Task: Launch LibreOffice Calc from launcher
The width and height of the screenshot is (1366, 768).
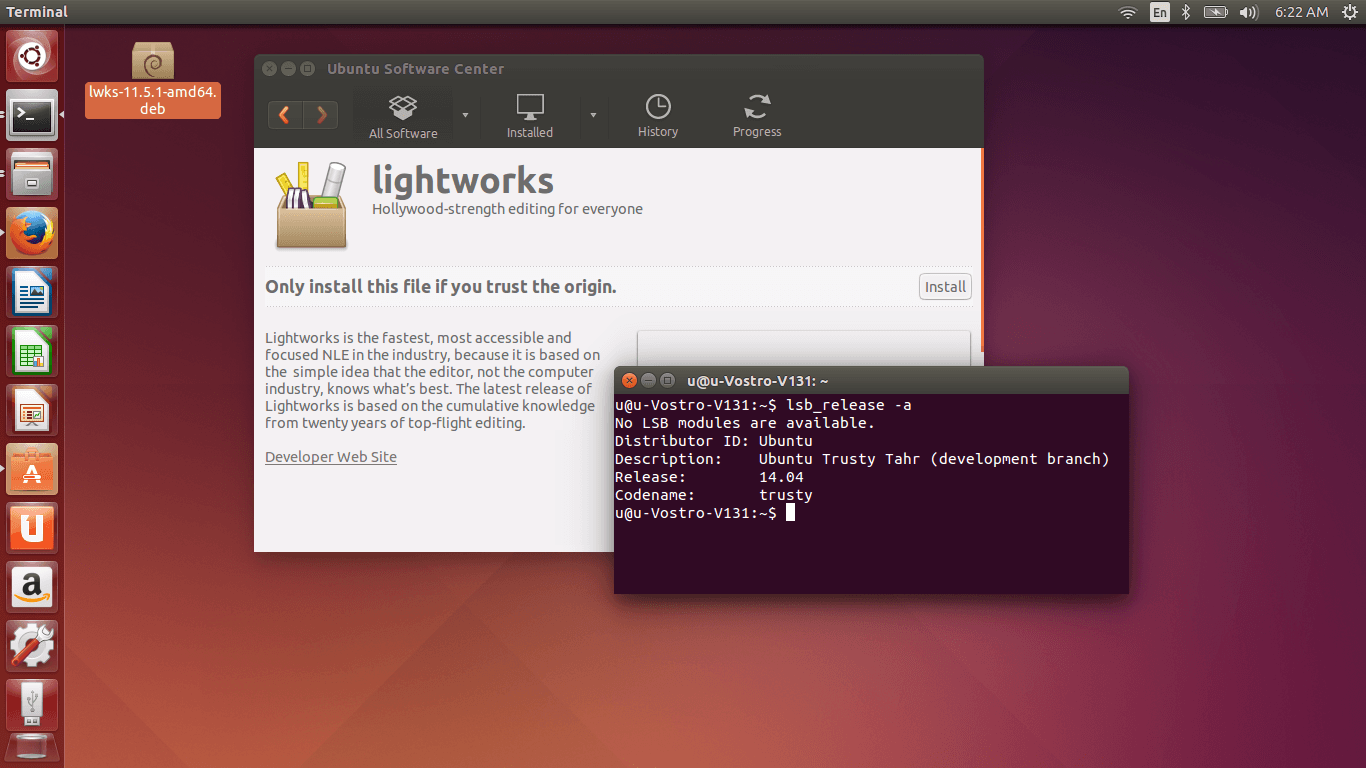Action: [32, 351]
